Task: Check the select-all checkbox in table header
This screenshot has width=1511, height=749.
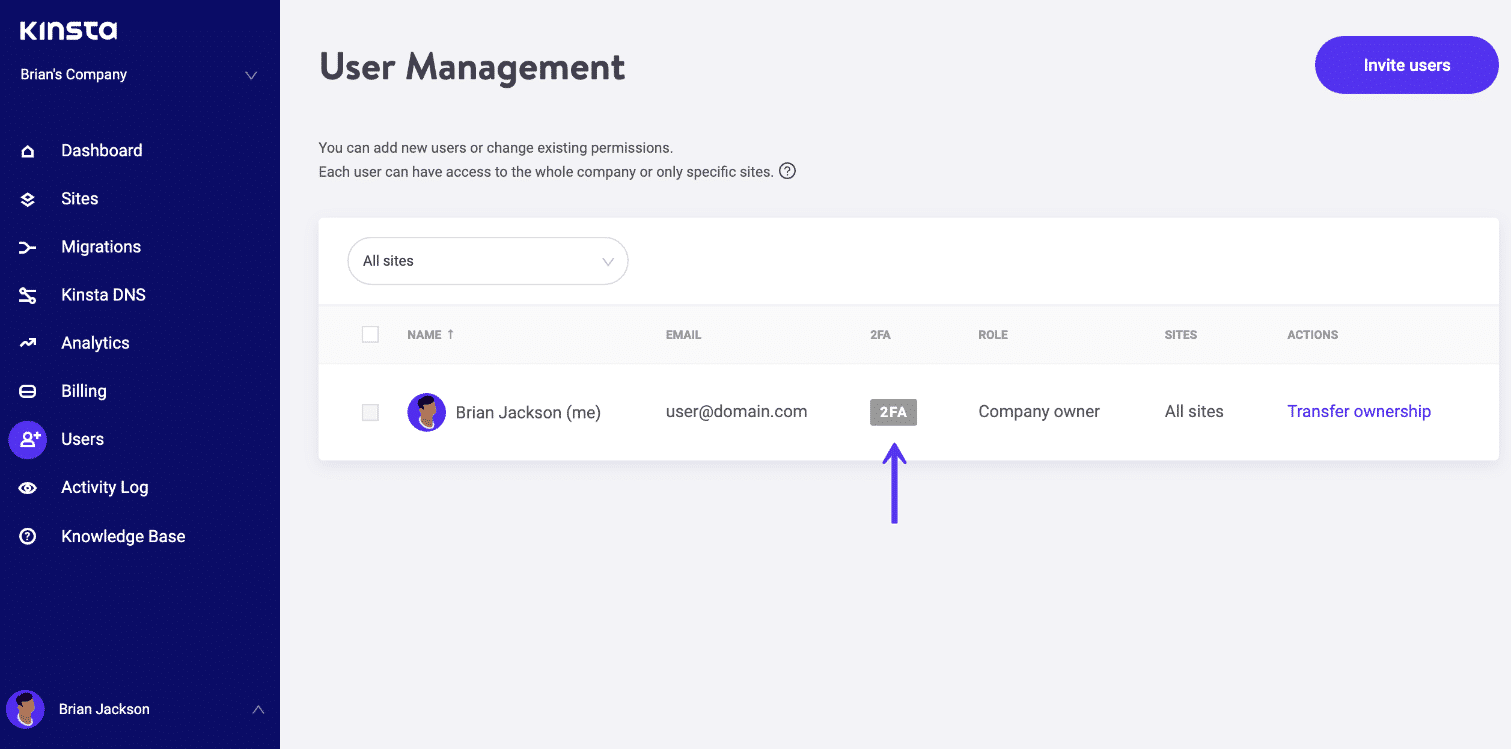Action: click(x=370, y=334)
